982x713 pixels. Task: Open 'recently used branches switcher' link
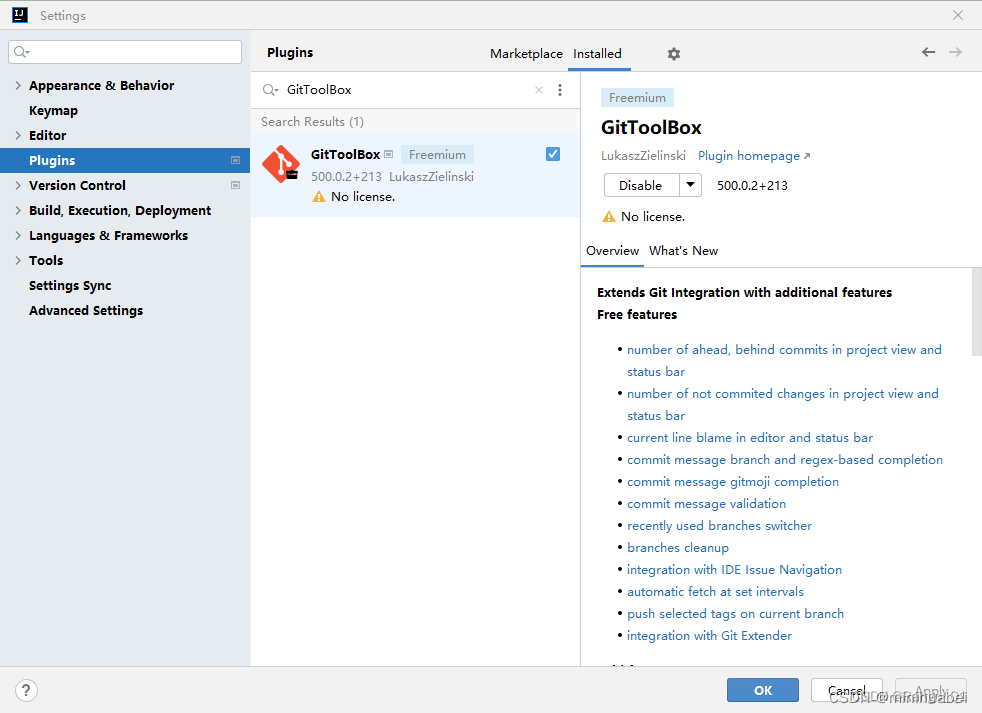click(720, 526)
